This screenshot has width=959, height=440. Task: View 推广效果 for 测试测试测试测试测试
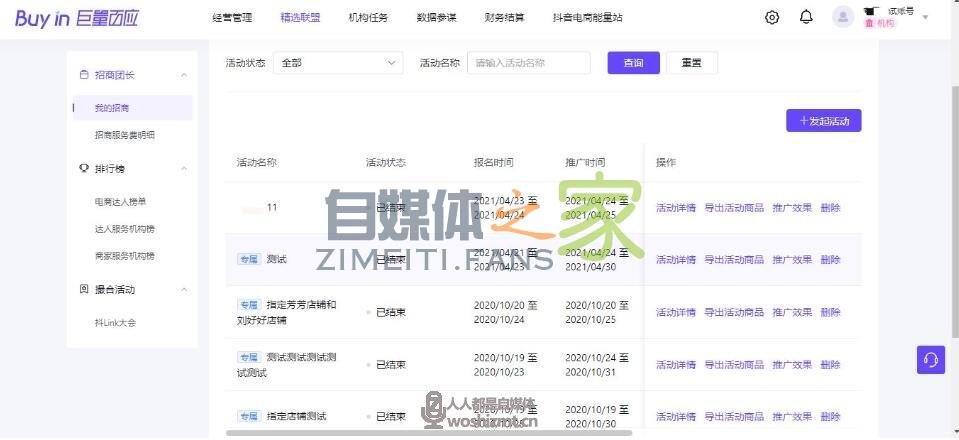point(792,365)
